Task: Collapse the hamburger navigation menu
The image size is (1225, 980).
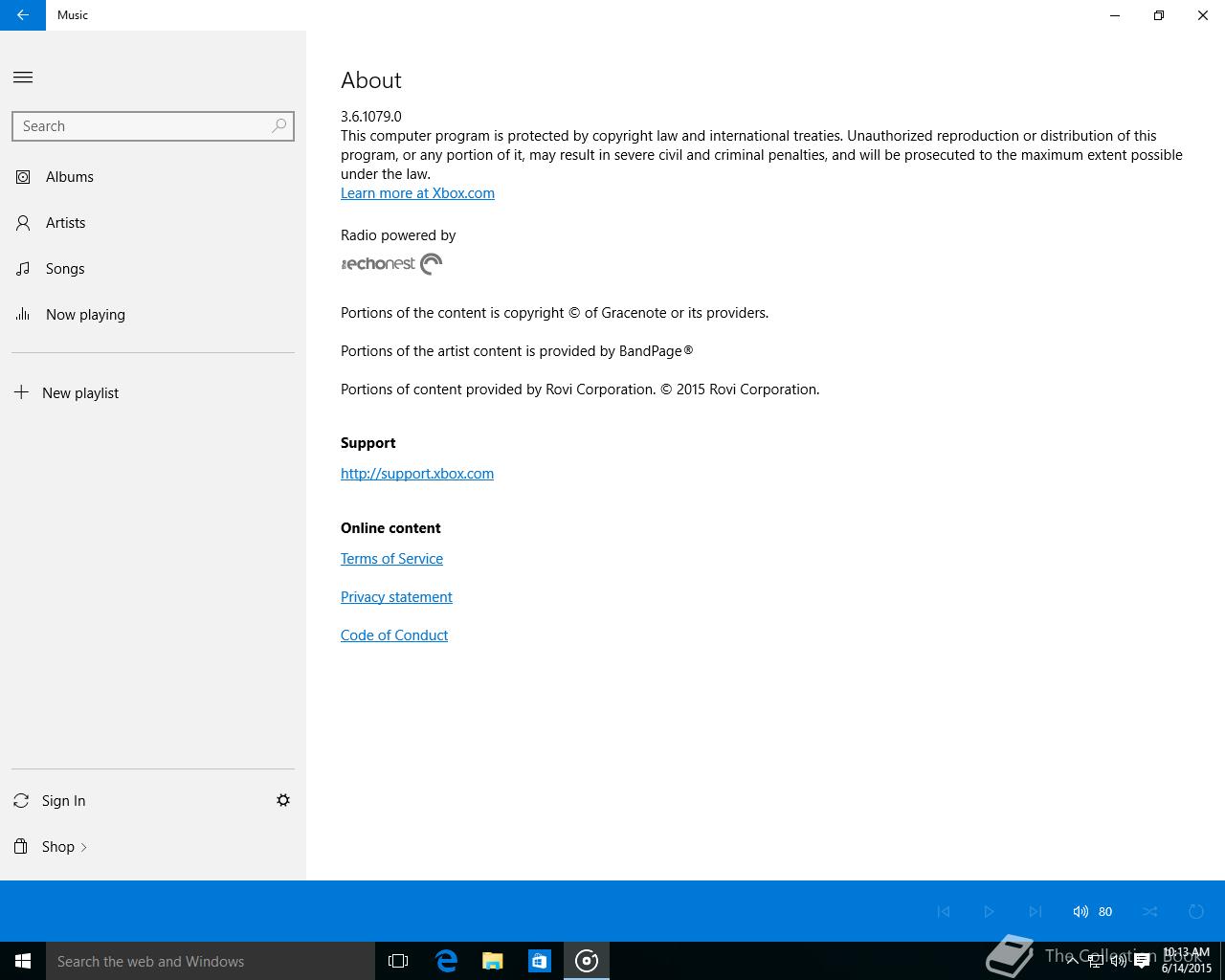Action: coord(23,78)
